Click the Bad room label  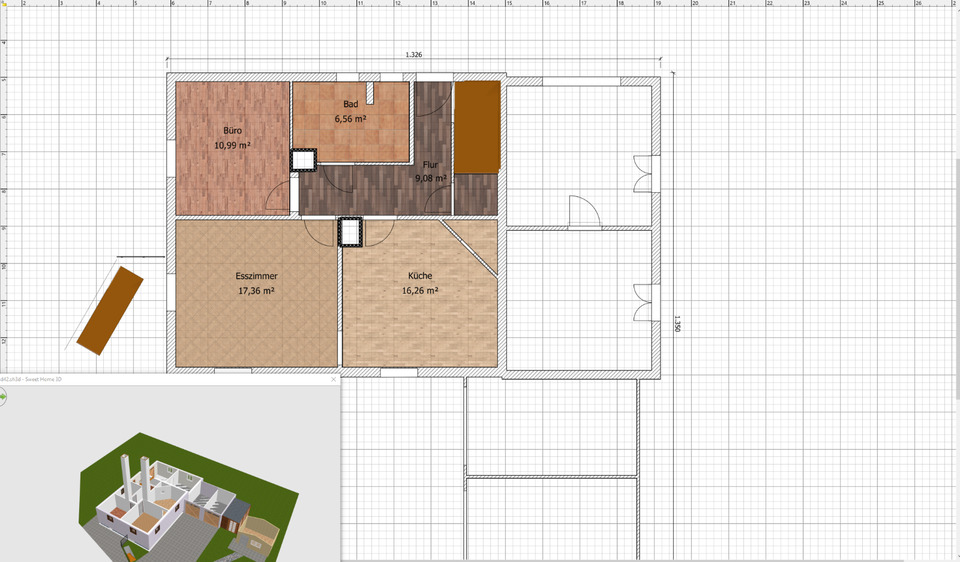coord(350,104)
